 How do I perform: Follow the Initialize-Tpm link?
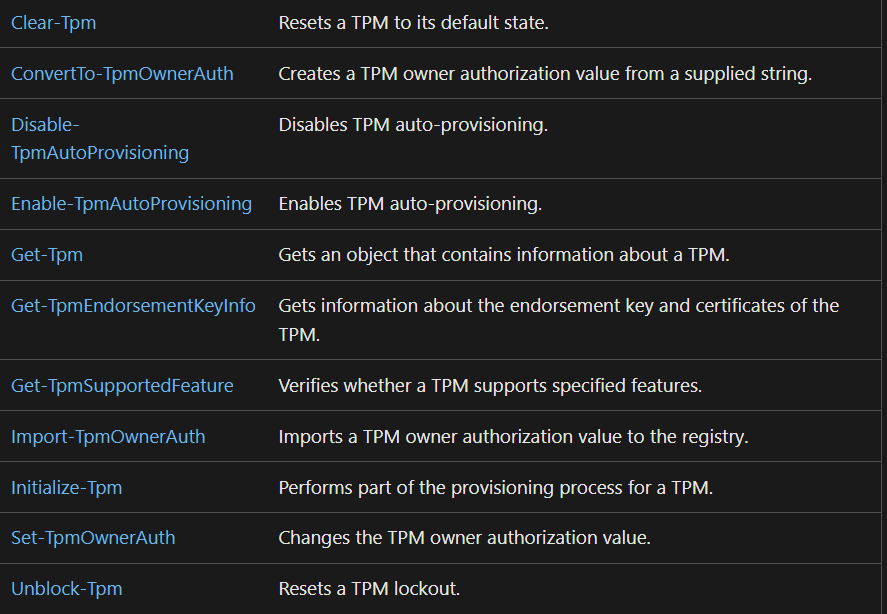(67, 488)
